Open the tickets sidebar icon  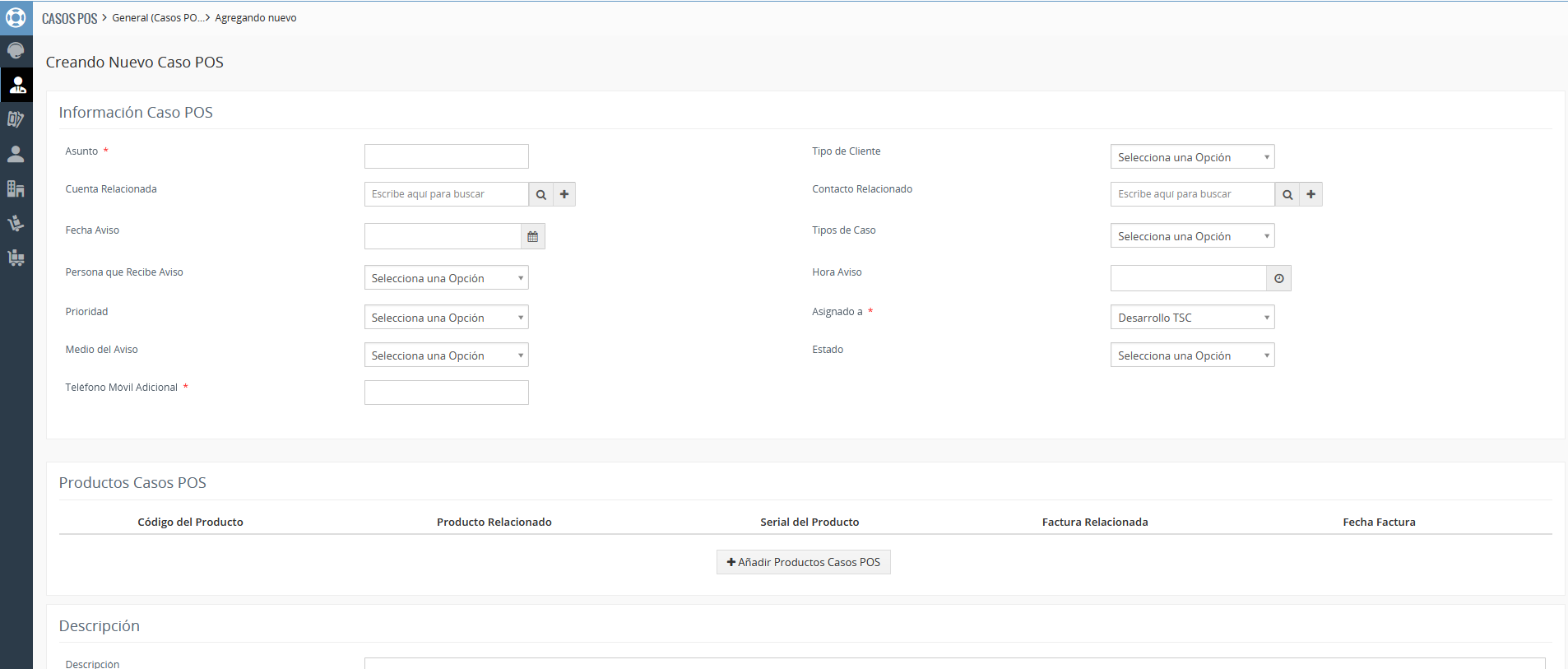tap(16, 119)
